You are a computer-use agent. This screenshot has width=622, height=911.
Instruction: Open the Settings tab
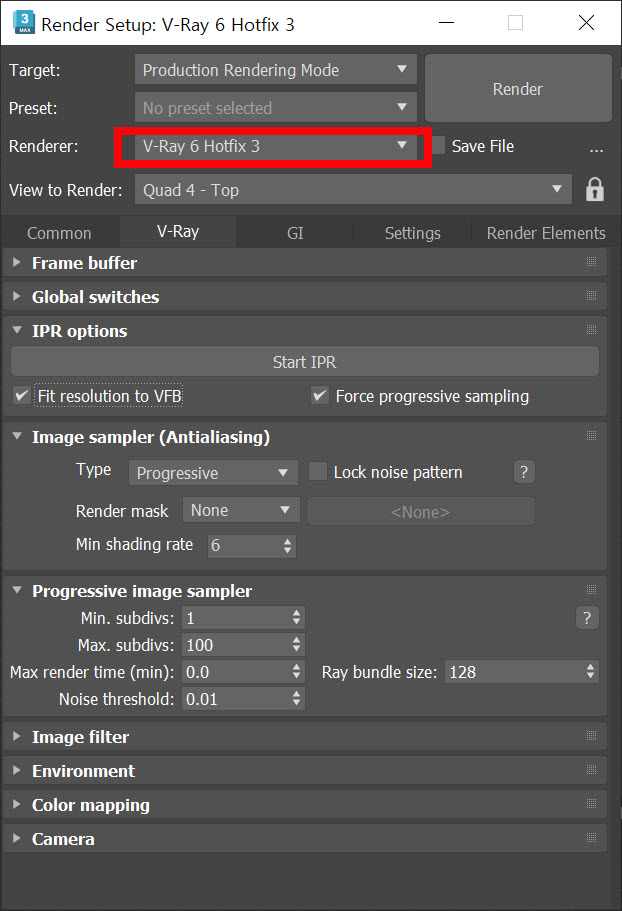click(412, 233)
